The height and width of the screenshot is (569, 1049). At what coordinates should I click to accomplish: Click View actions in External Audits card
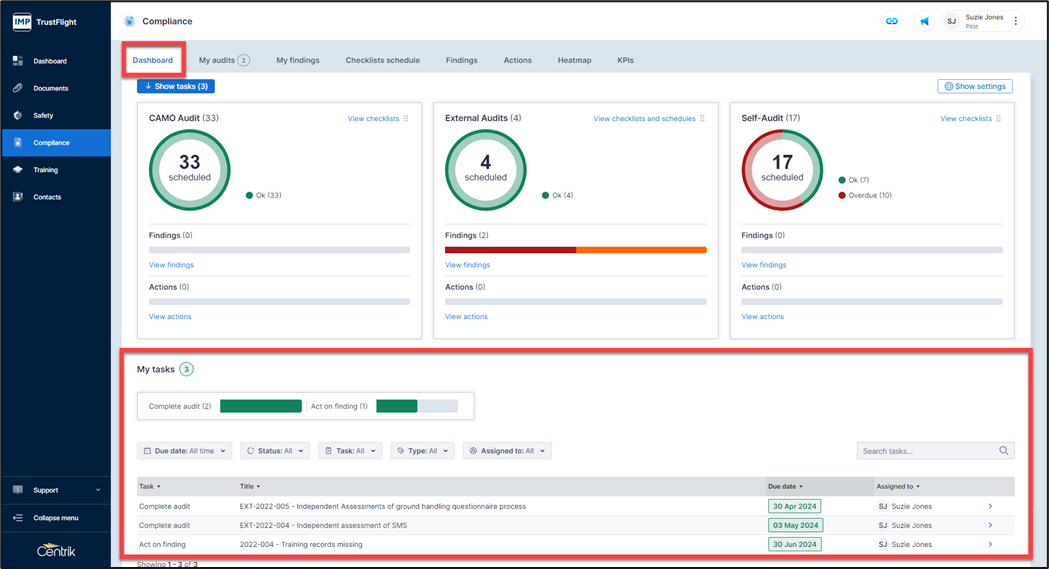[x=466, y=316]
